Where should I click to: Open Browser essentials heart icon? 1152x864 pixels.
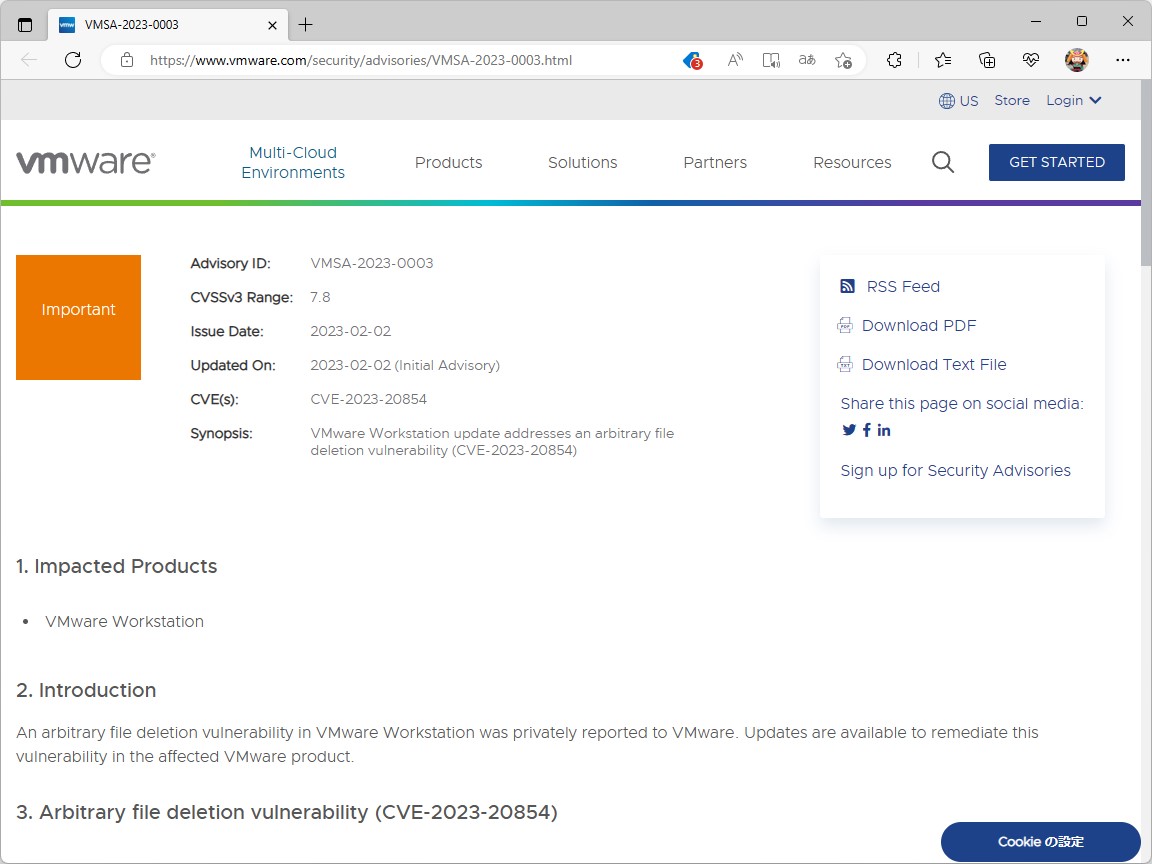click(x=1031, y=60)
